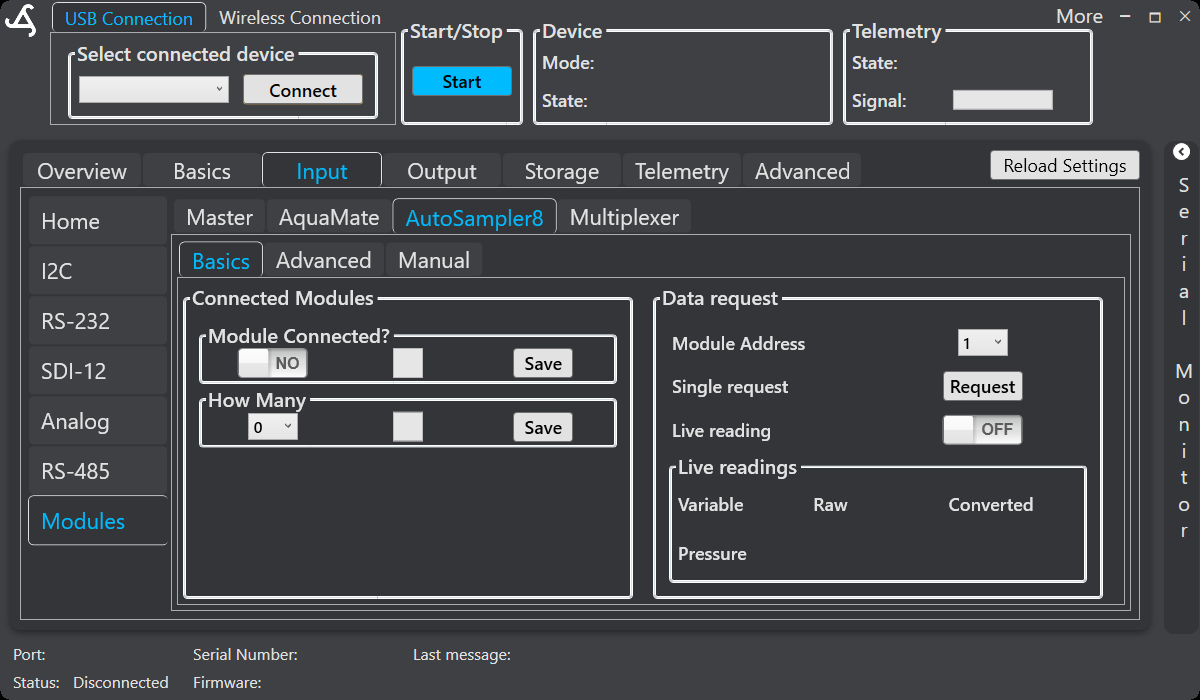Minimize the application window
The width and height of the screenshot is (1200, 700).
pos(1127,17)
